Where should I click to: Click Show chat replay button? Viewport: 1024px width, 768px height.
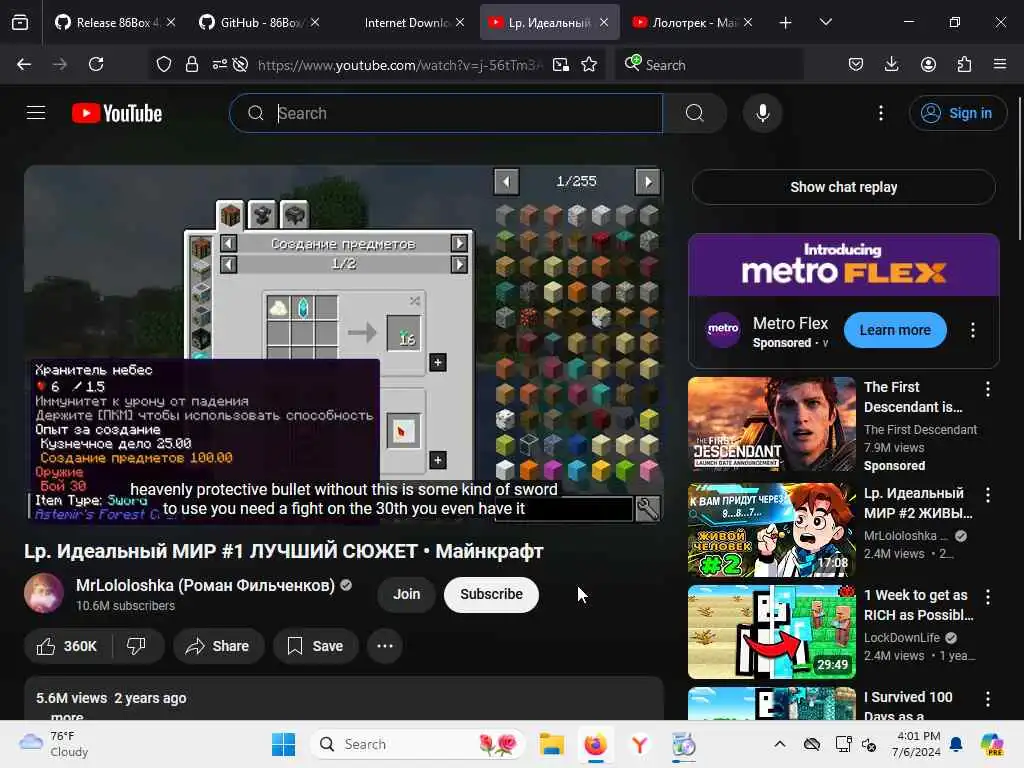click(x=843, y=187)
